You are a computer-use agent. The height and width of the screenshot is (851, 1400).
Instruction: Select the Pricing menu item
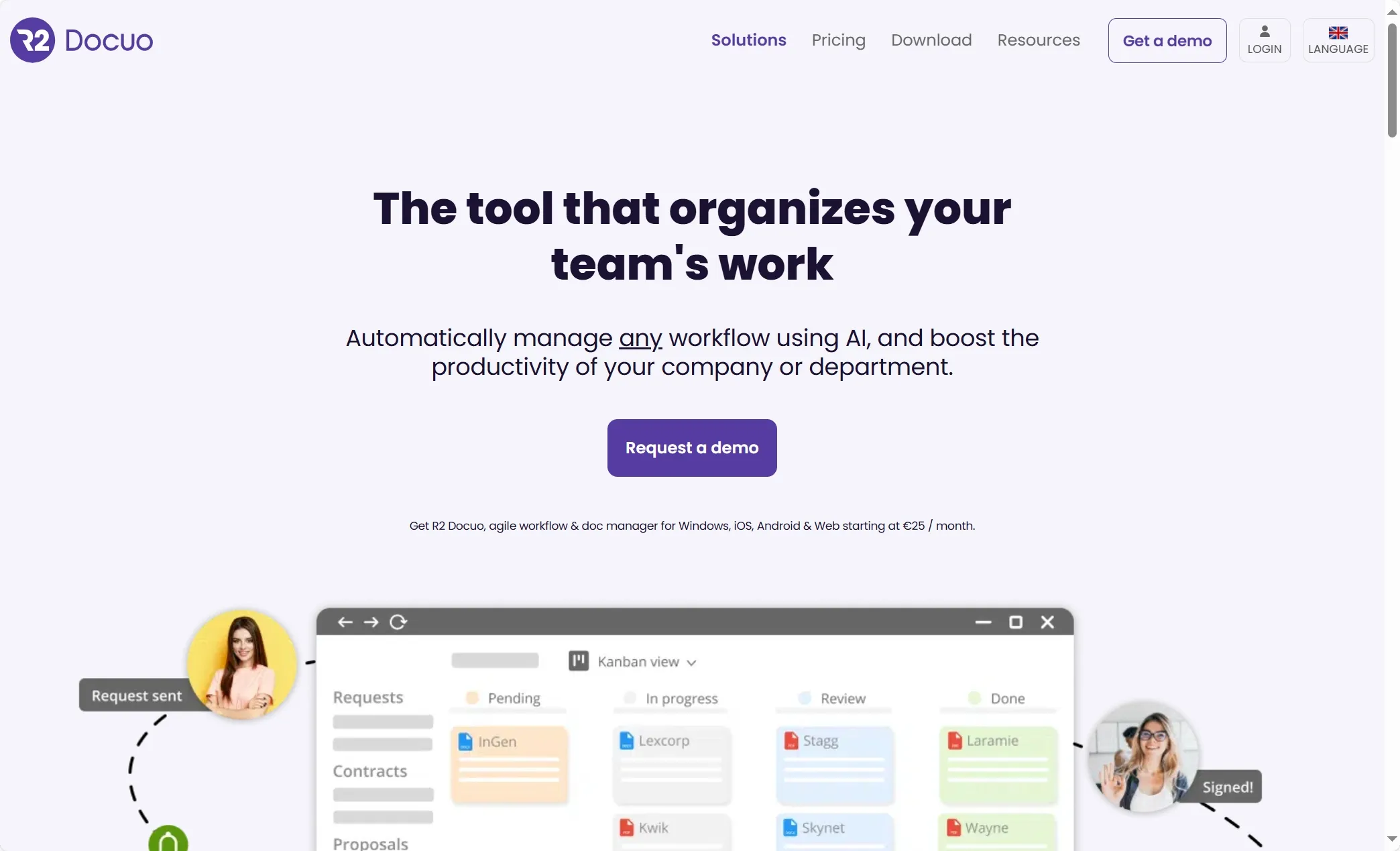838,40
